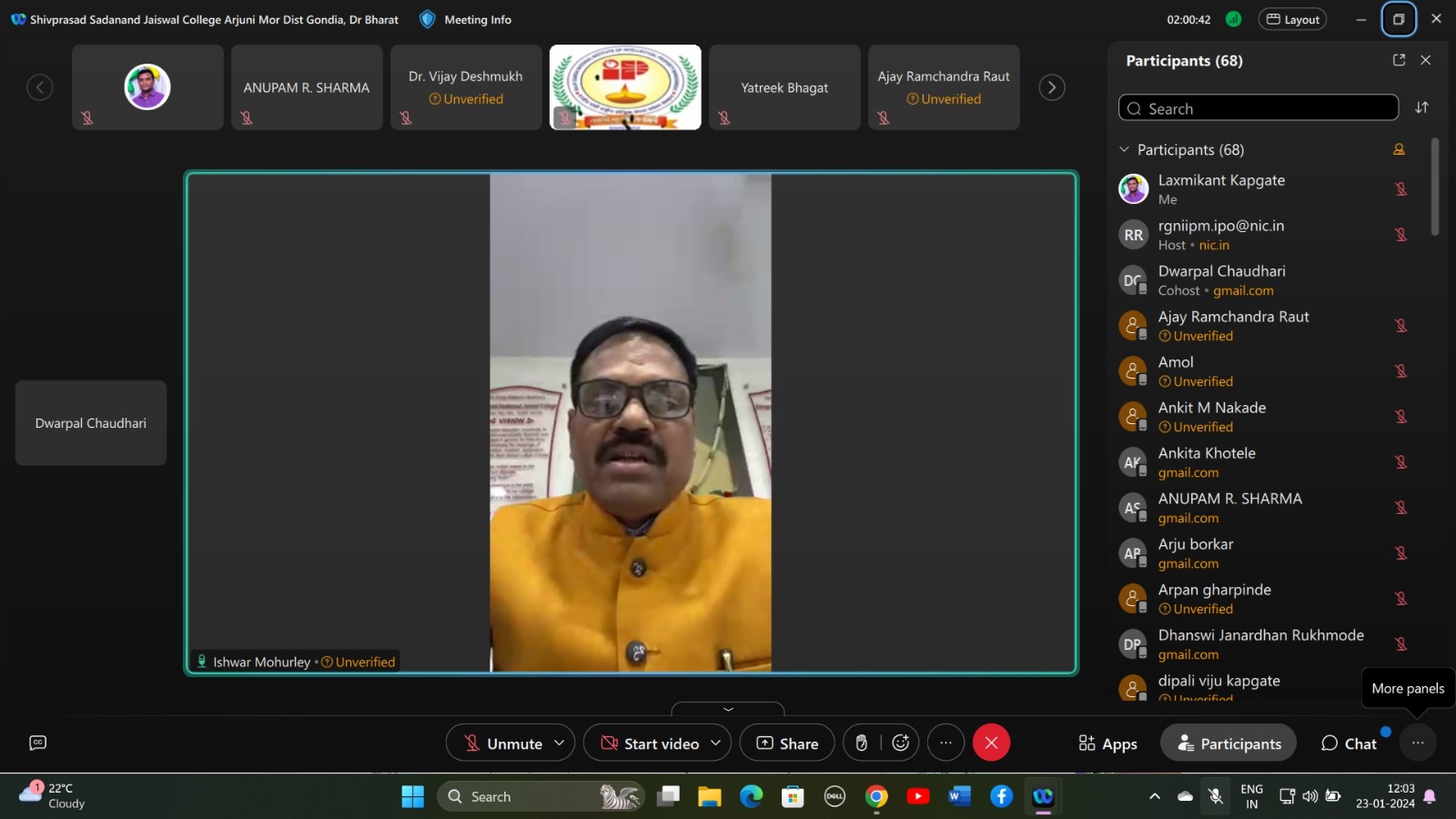
Task: Pop out the Participants panel
Action: [1399, 60]
